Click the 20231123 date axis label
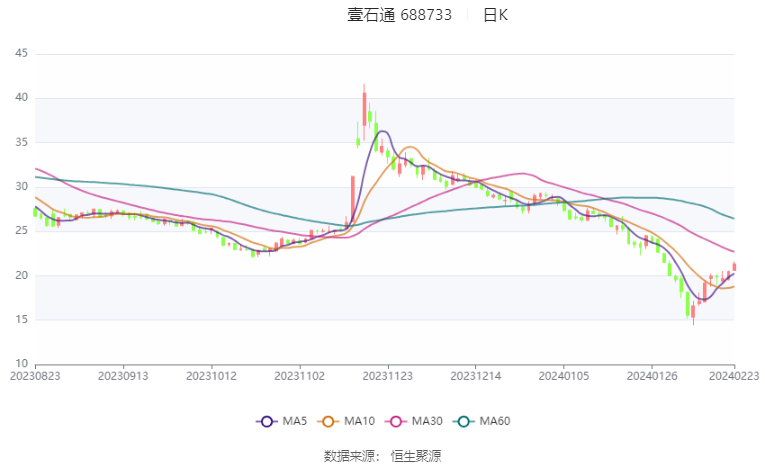 click(388, 376)
